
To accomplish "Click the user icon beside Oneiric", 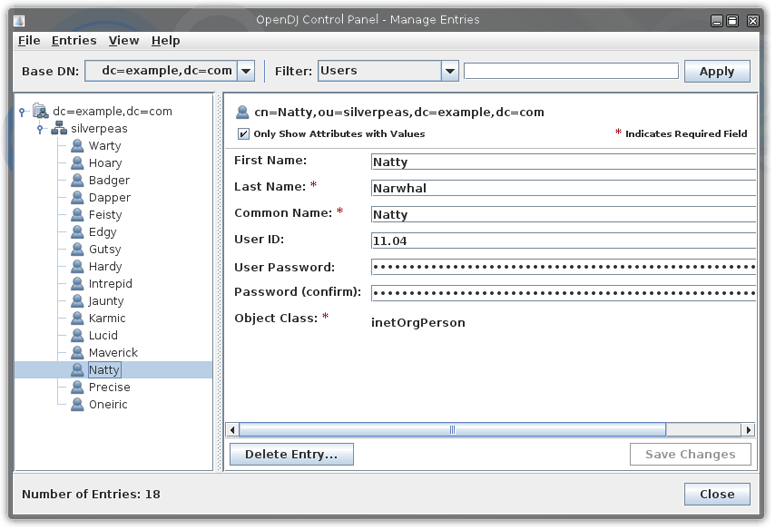I will (77, 405).
